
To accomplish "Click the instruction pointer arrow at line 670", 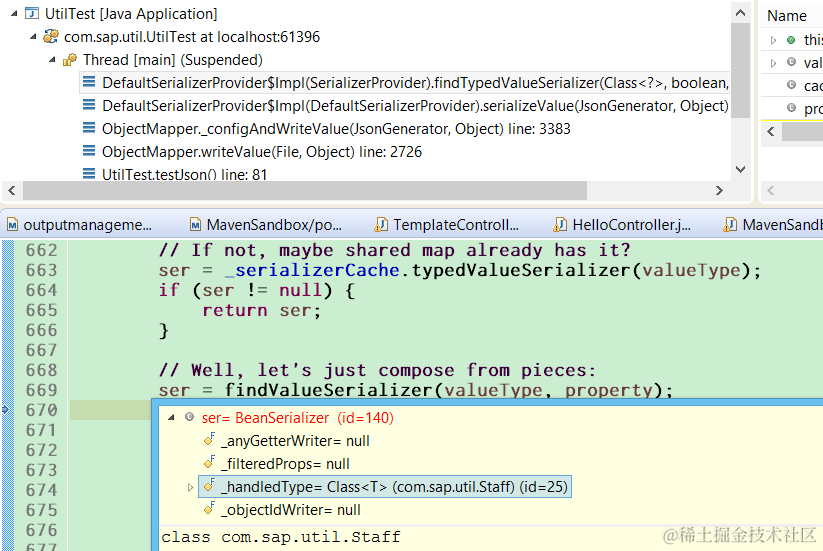I will coord(6,409).
